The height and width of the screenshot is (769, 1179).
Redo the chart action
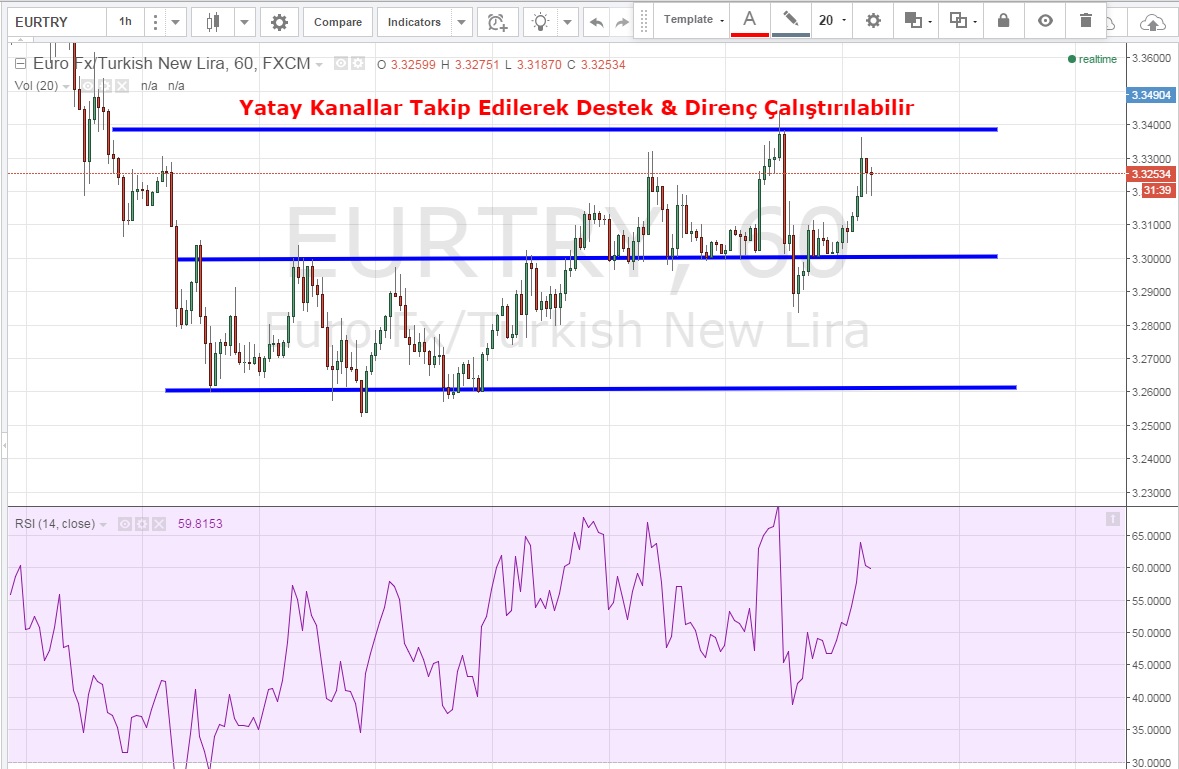click(622, 22)
